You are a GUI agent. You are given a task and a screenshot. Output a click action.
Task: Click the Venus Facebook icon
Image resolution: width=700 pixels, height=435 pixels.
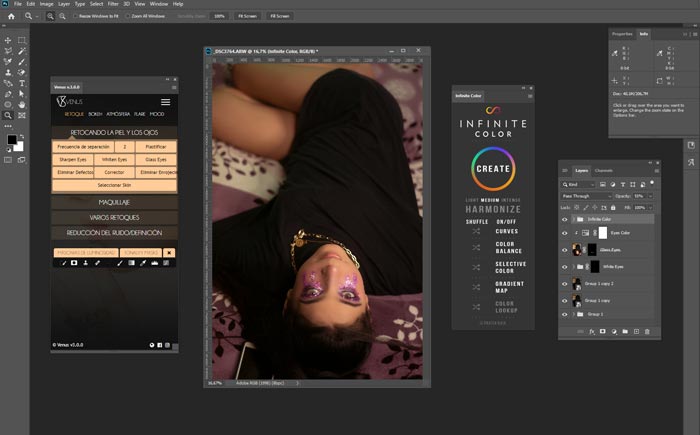point(159,345)
